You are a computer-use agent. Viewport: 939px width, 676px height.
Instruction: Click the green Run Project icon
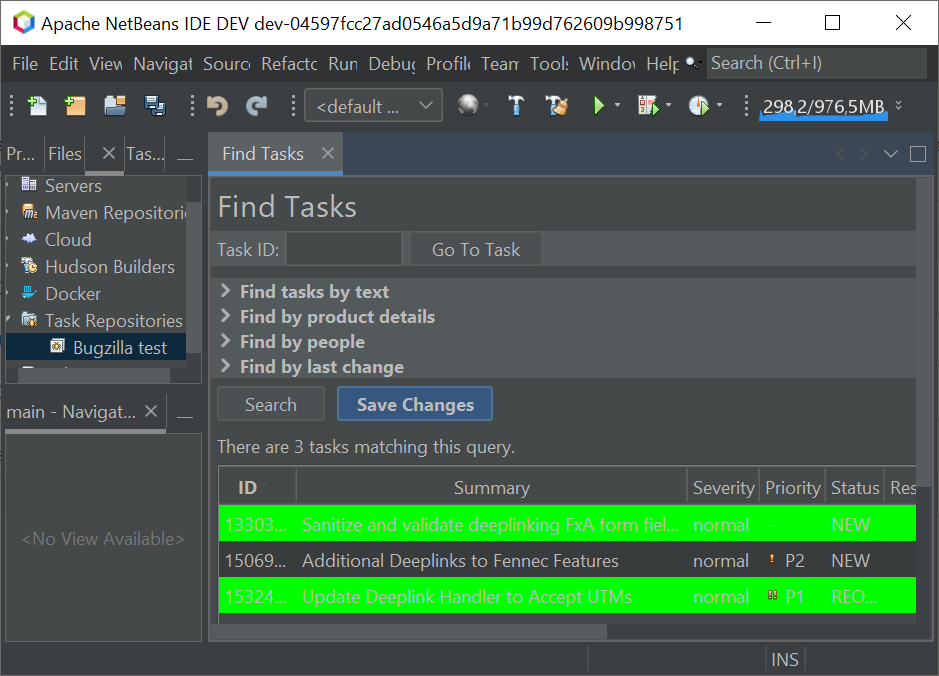(598, 106)
